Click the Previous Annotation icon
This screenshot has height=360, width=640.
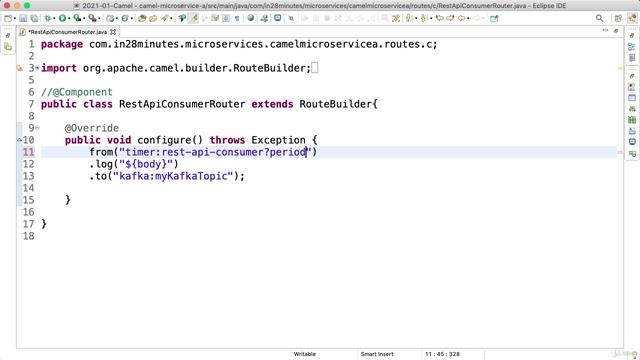click(x=424, y=18)
